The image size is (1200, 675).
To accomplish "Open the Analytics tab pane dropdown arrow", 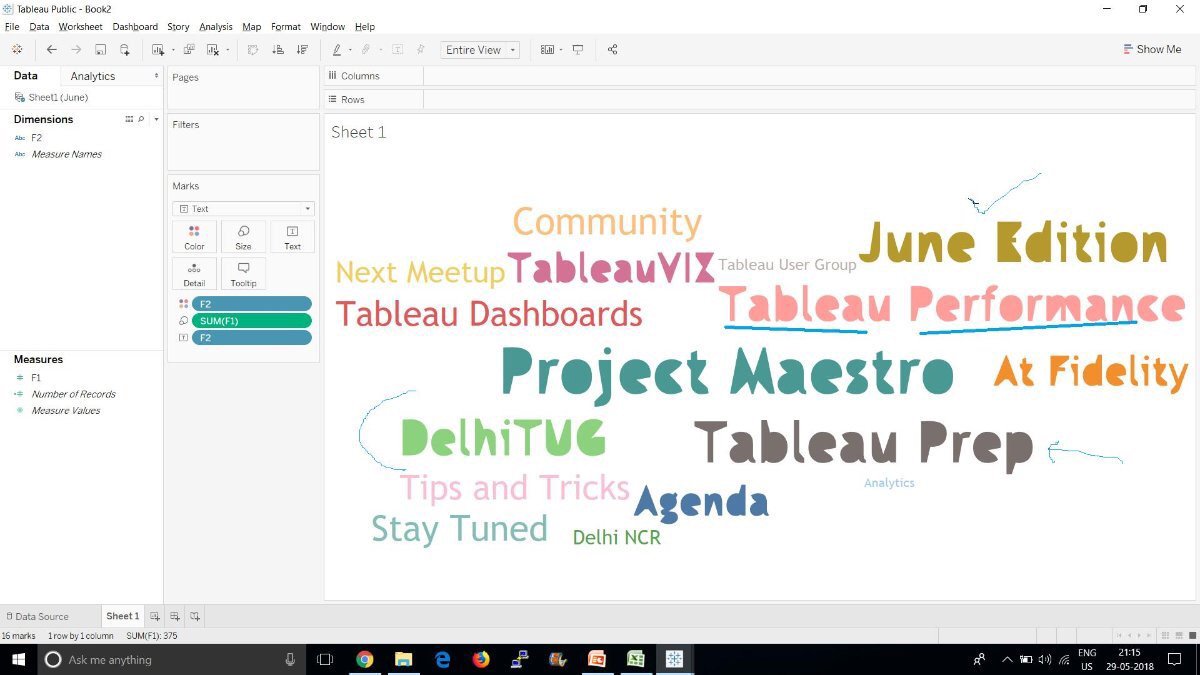I will tap(156, 76).
